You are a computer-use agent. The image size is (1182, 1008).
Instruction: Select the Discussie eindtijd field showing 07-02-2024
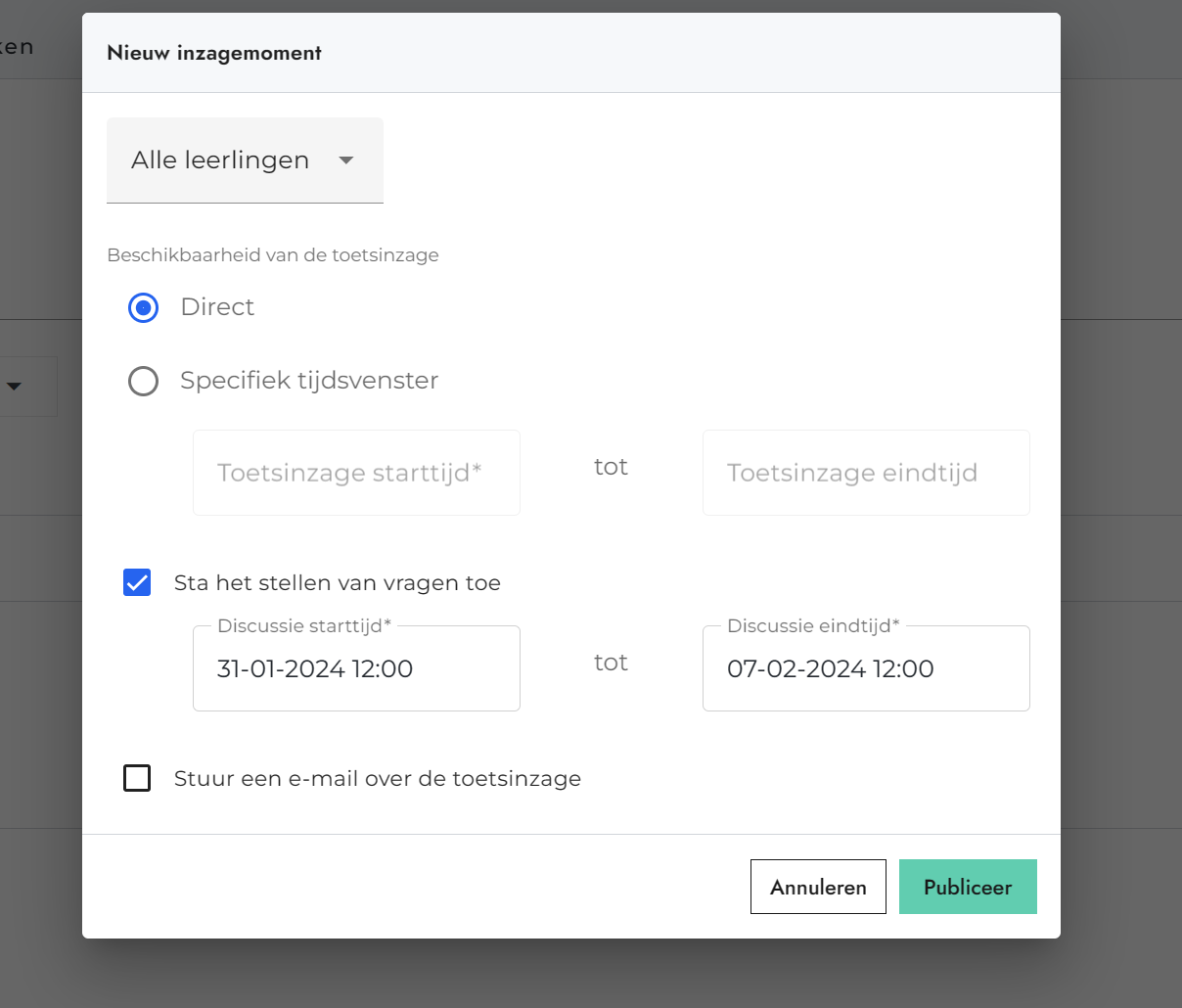[x=865, y=668]
